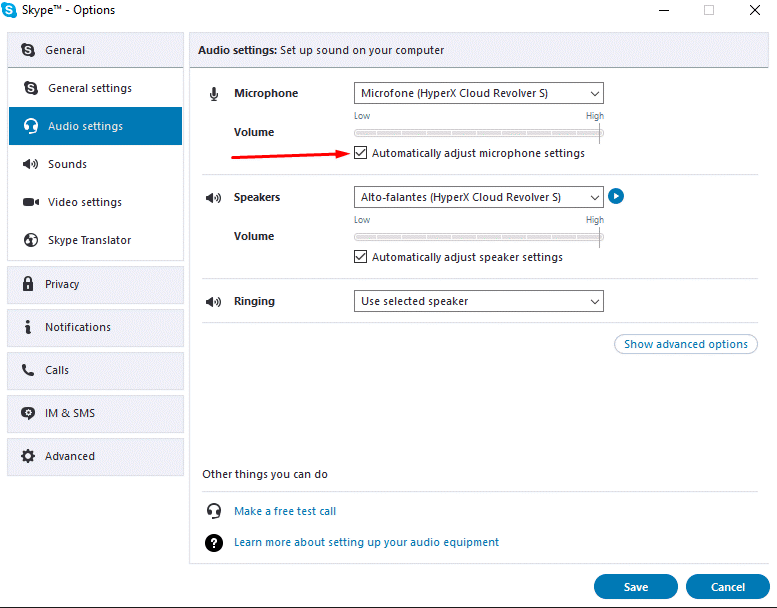Expand the Notifications section

pos(95,328)
